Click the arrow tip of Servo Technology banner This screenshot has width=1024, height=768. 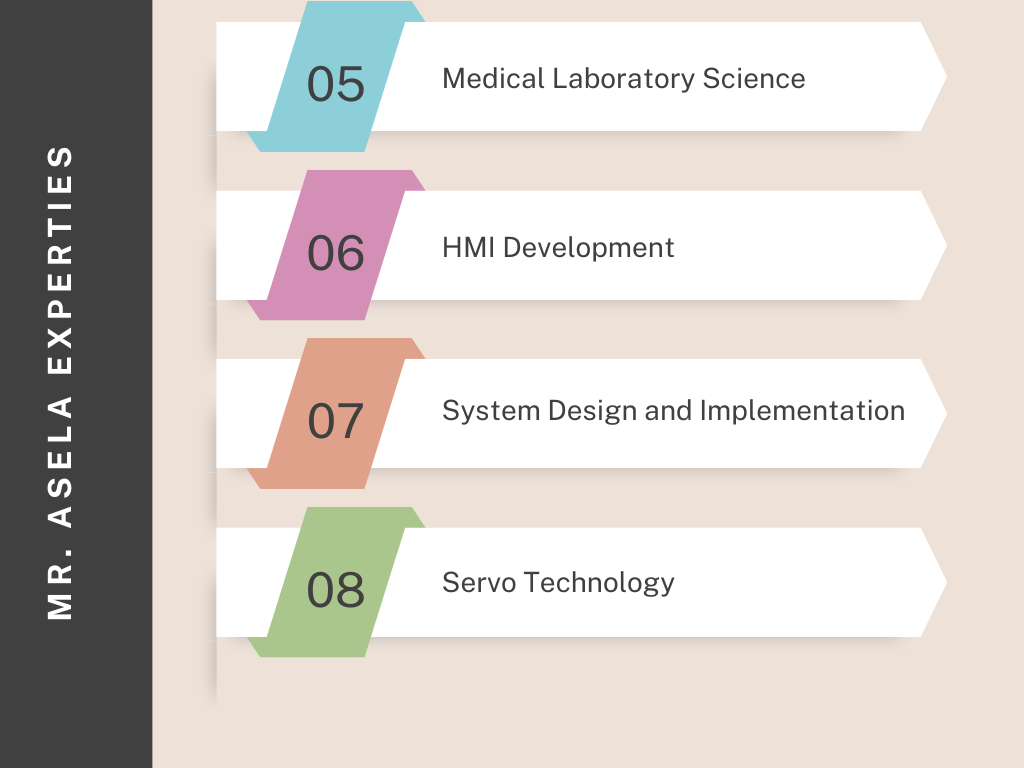(933, 582)
